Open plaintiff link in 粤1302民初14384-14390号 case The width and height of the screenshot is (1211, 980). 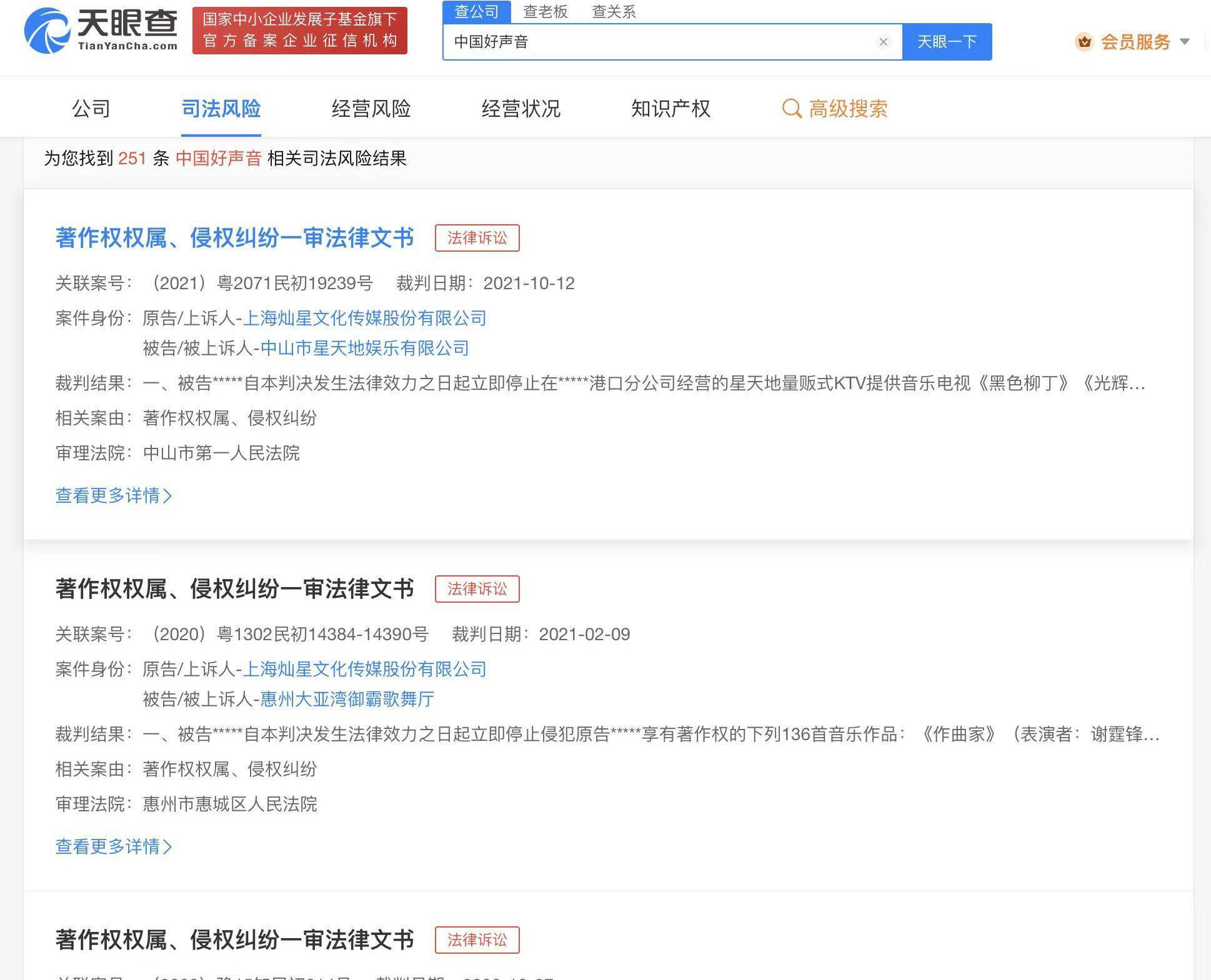coord(365,670)
